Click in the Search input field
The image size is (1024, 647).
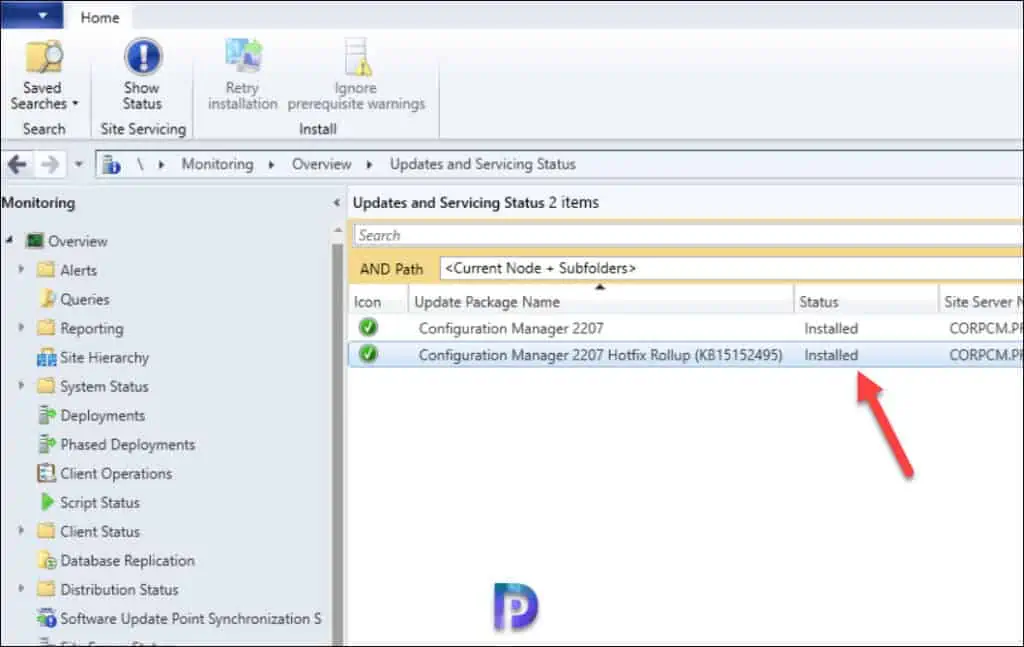click(x=688, y=235)
